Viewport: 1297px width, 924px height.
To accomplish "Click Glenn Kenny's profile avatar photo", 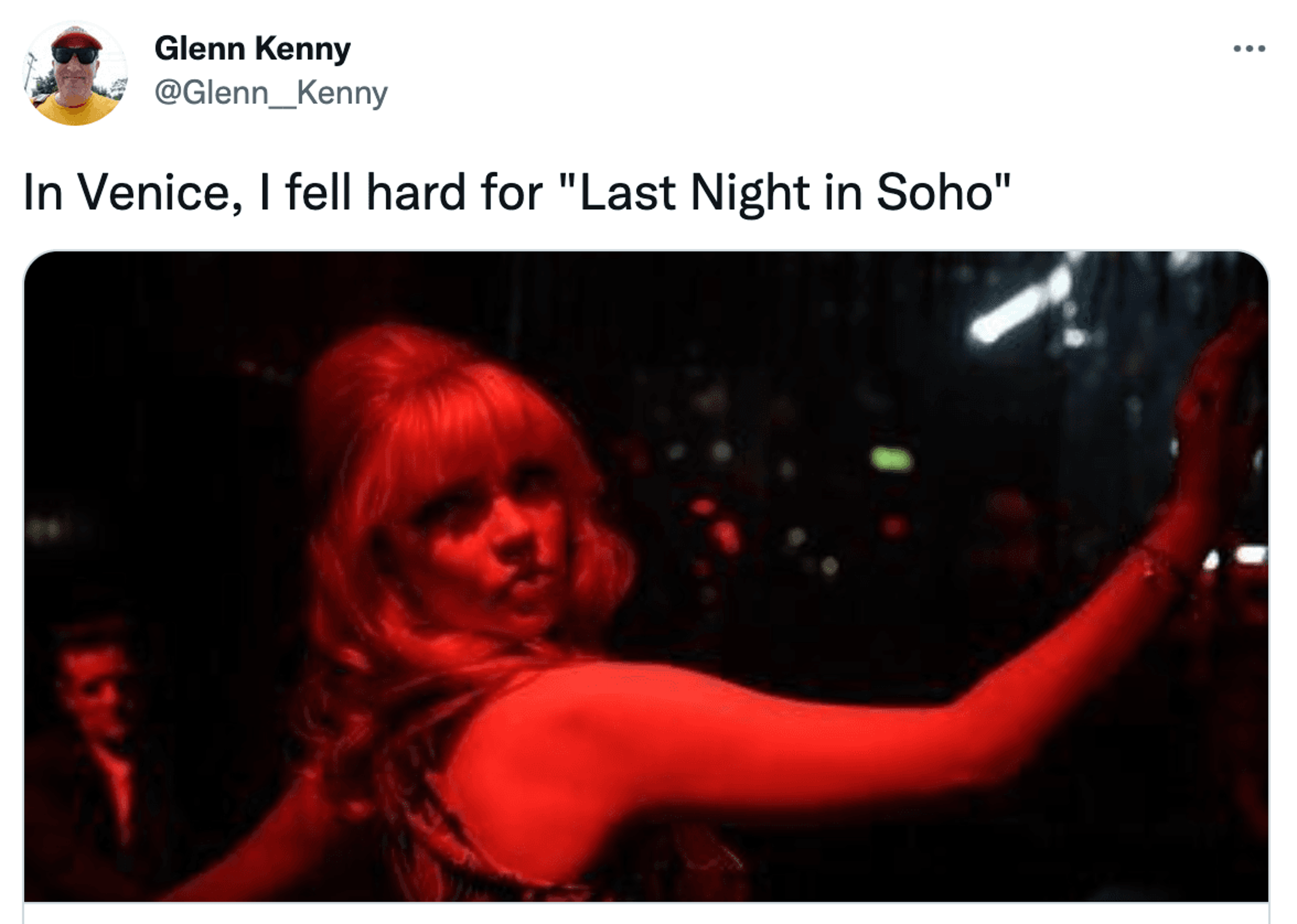I will 75,73.
